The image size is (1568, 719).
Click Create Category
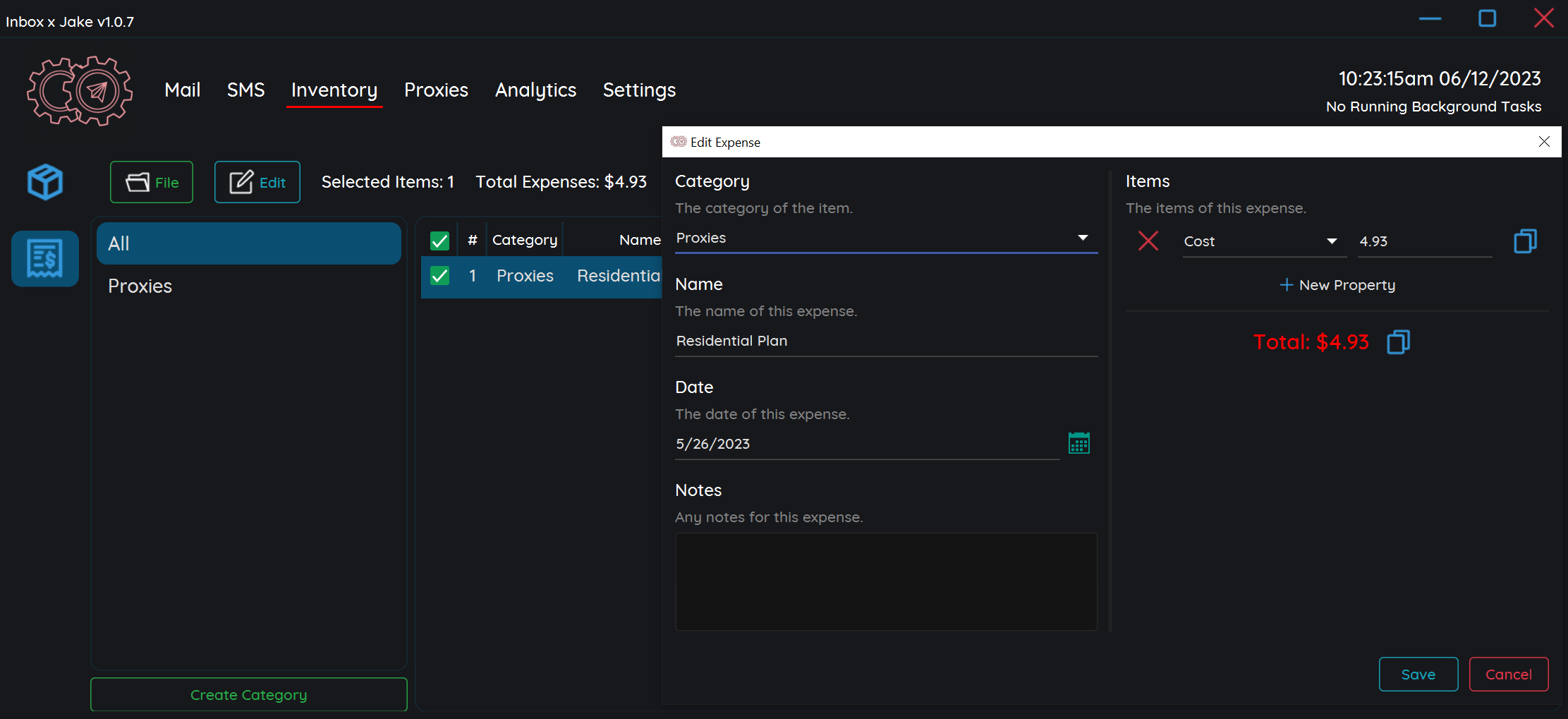[x=248, y=694]
